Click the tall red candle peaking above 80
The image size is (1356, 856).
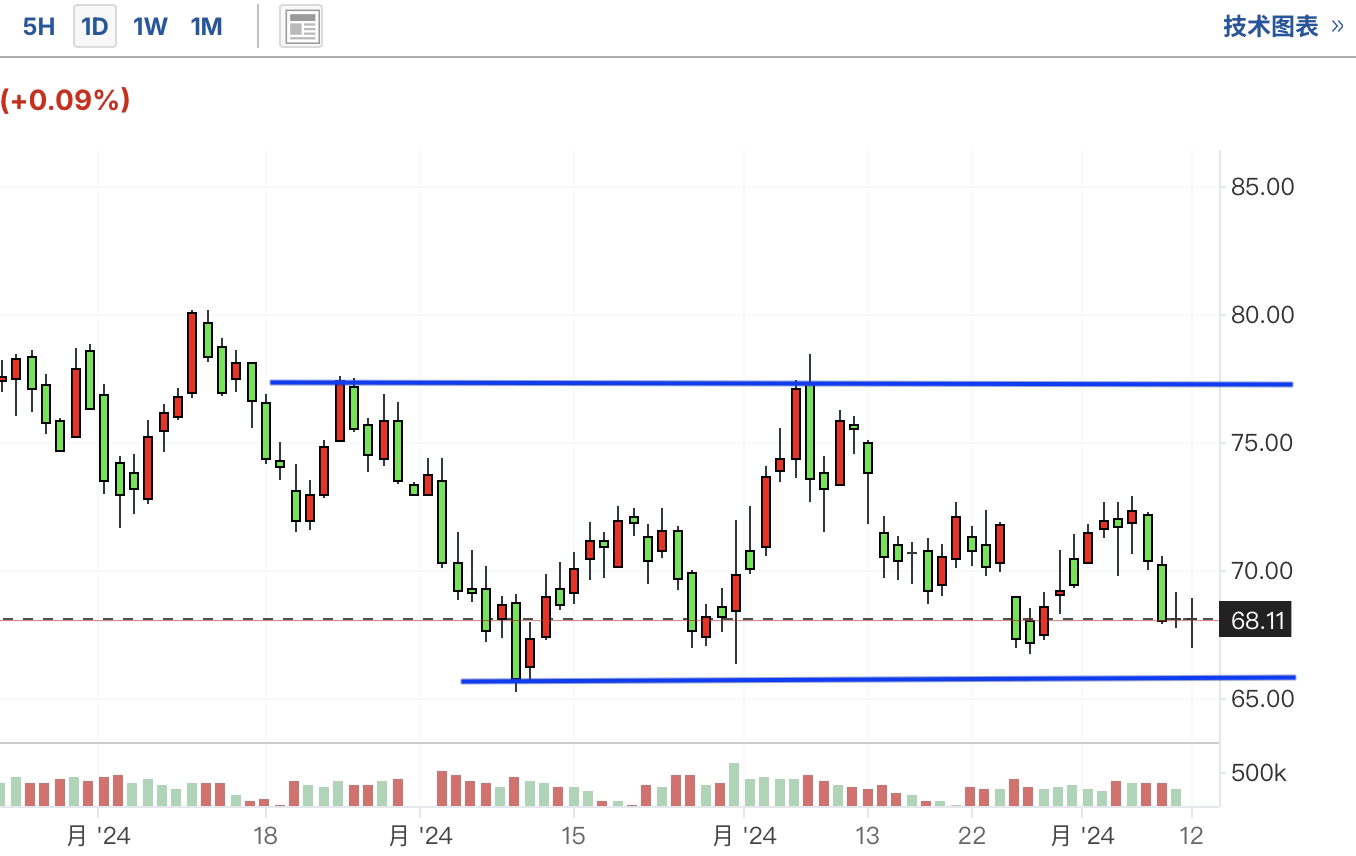(191, 353)
